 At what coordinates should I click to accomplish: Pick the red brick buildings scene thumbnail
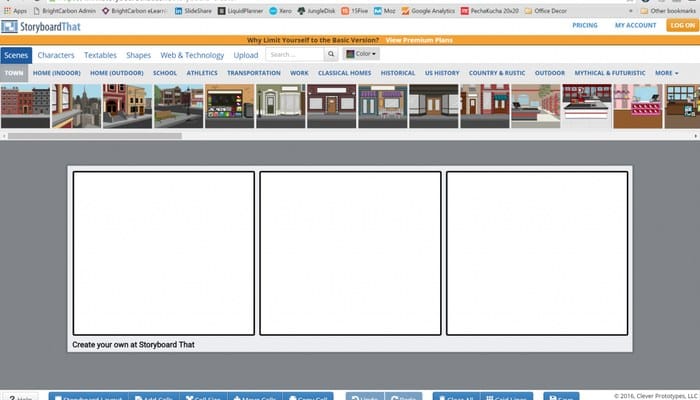[25, 106]
